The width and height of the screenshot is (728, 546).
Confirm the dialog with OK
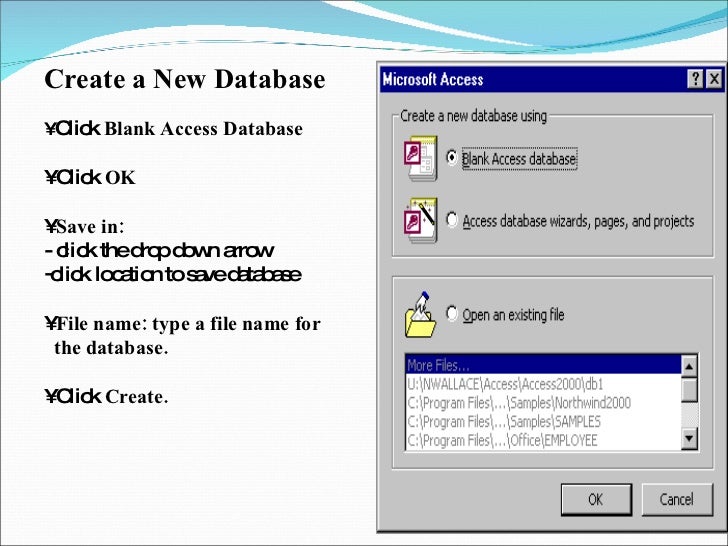(596, 500)
